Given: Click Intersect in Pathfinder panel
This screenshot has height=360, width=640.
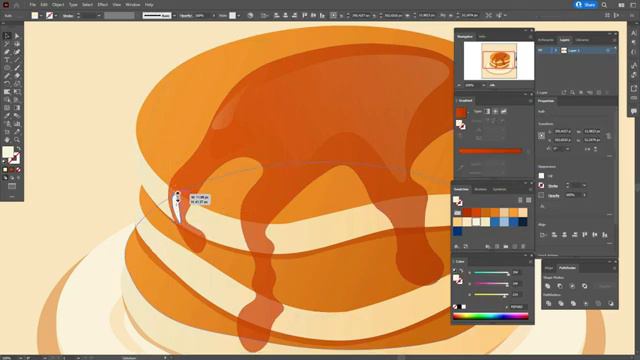Looking at the screenshot, I should click(x=572, y=286).
